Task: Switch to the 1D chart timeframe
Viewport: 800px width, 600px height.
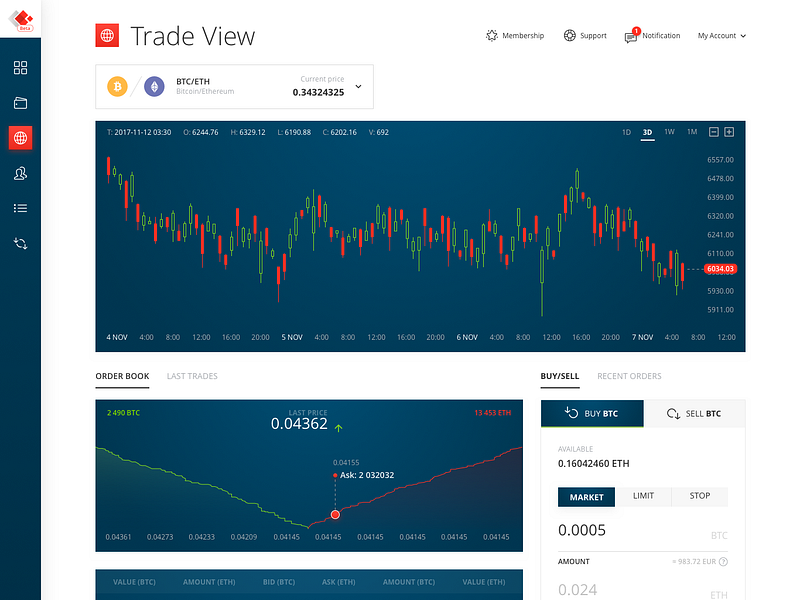Action: click(x=626, y=131)
